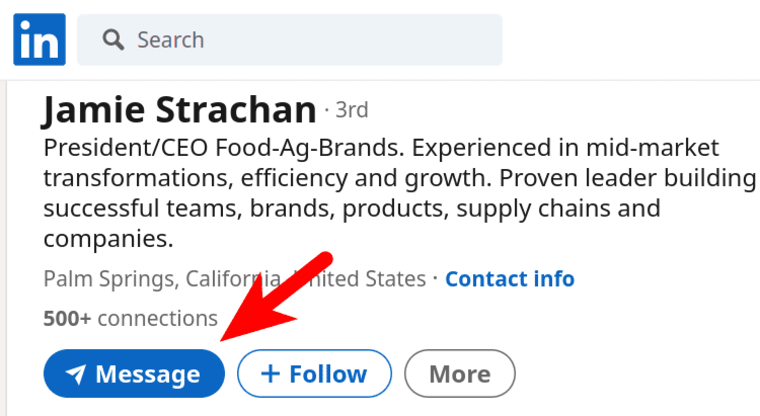Screen dimensions: 760x416
Task: Click the "Search" placeholder text
Action: point(171,40)
